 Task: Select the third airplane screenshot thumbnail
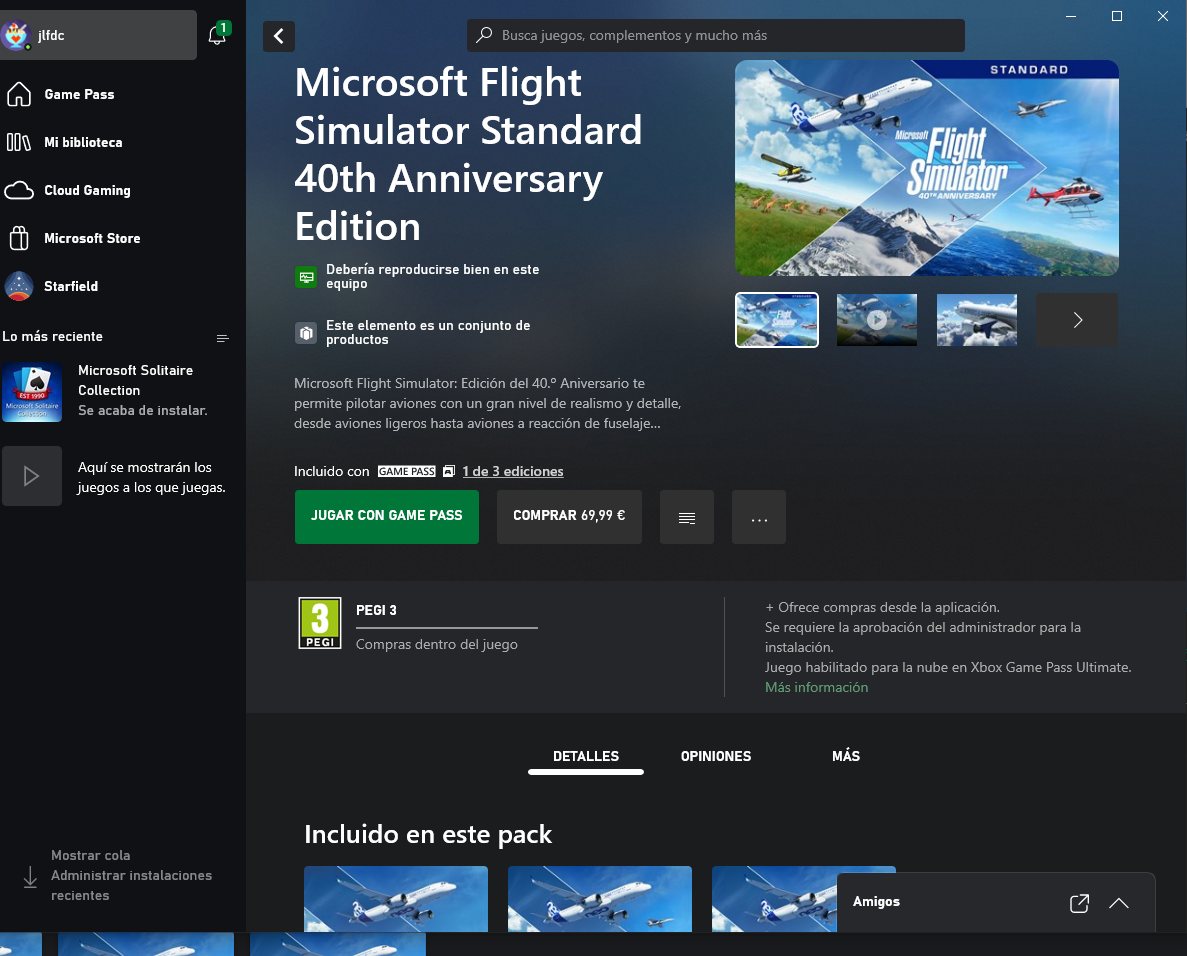977,319
